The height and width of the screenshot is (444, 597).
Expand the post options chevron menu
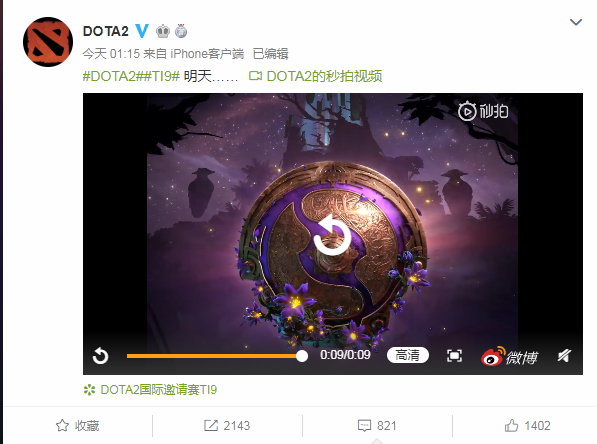coord(576,22)
